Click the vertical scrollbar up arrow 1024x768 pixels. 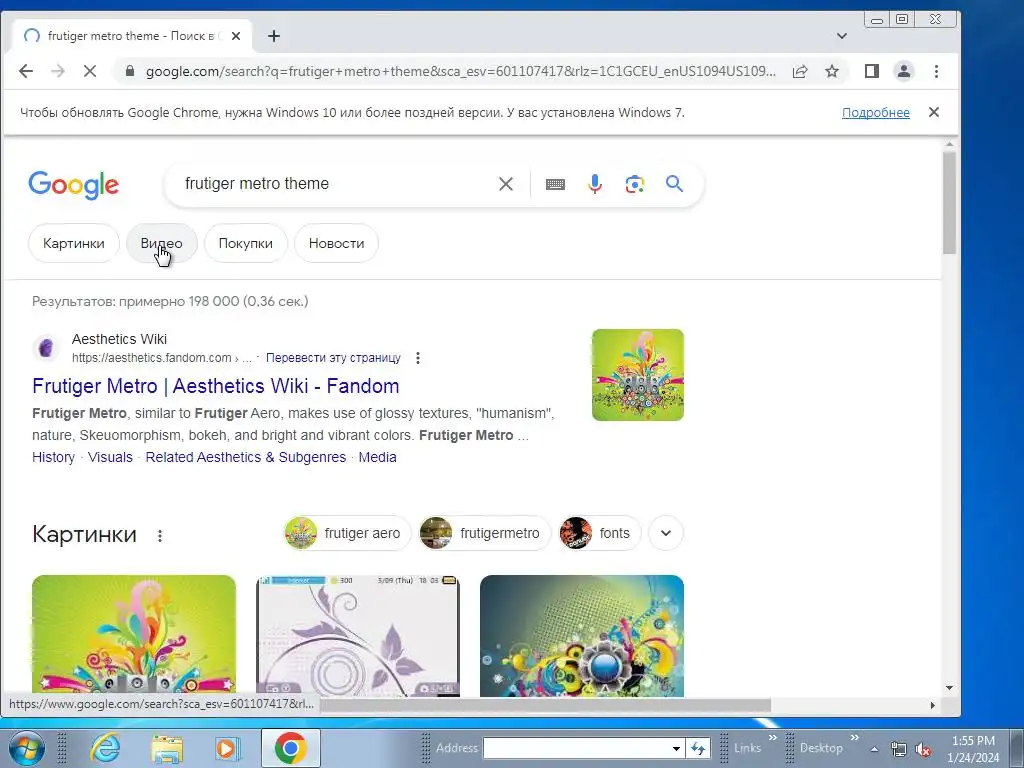(950, 144)
